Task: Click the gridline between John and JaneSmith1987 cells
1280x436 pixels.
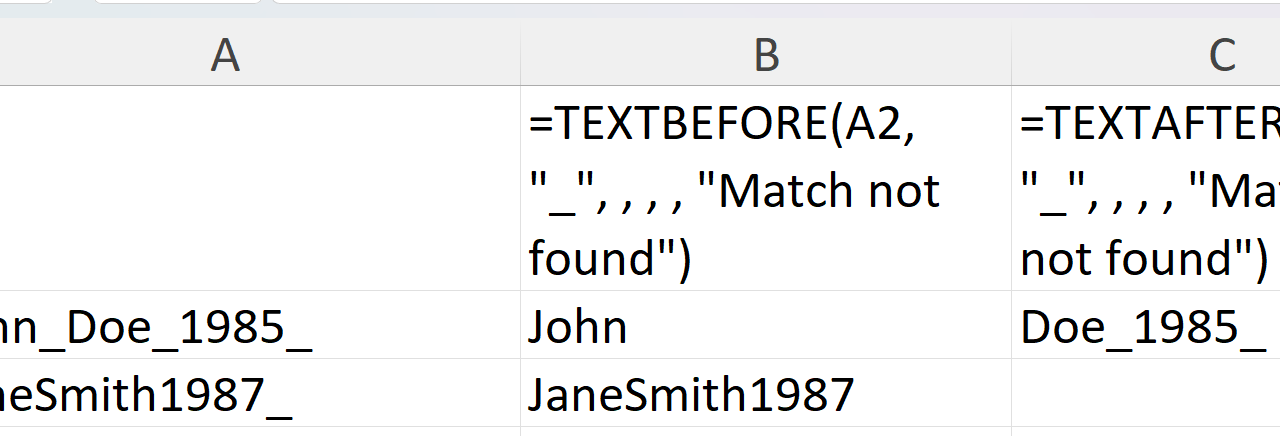Action: (x=765, y=359)
